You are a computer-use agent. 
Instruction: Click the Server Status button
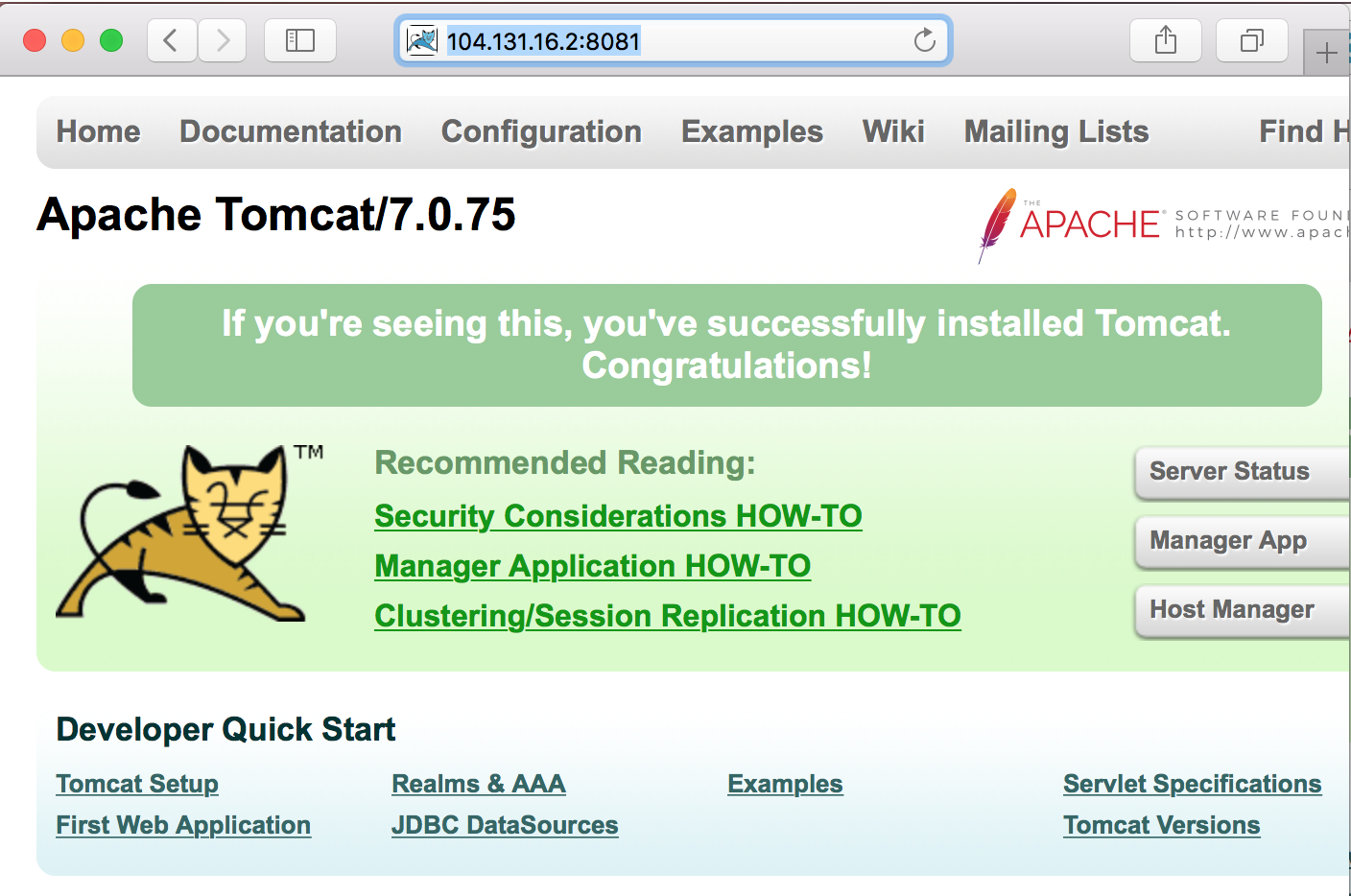(x=1243, y=472)
